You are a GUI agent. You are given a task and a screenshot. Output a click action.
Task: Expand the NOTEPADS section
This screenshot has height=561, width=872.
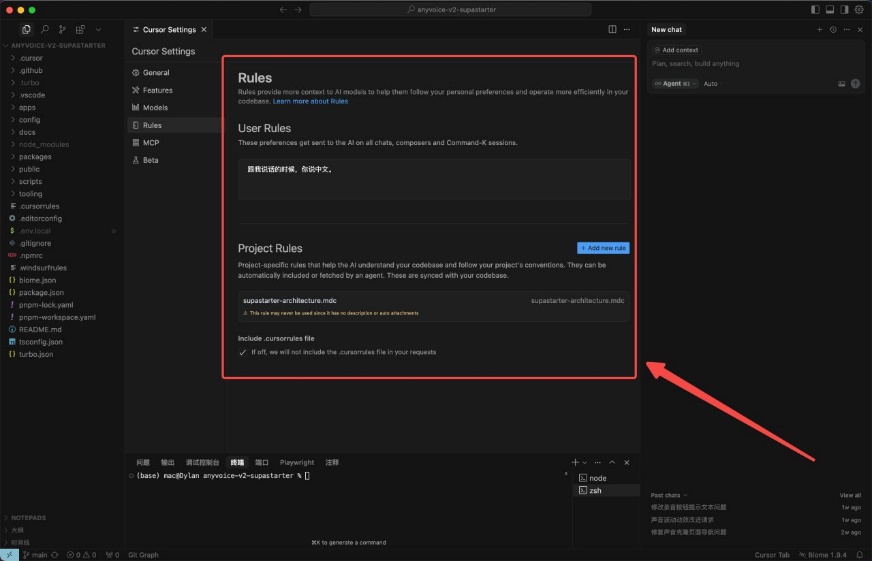[x=28, y=518]
